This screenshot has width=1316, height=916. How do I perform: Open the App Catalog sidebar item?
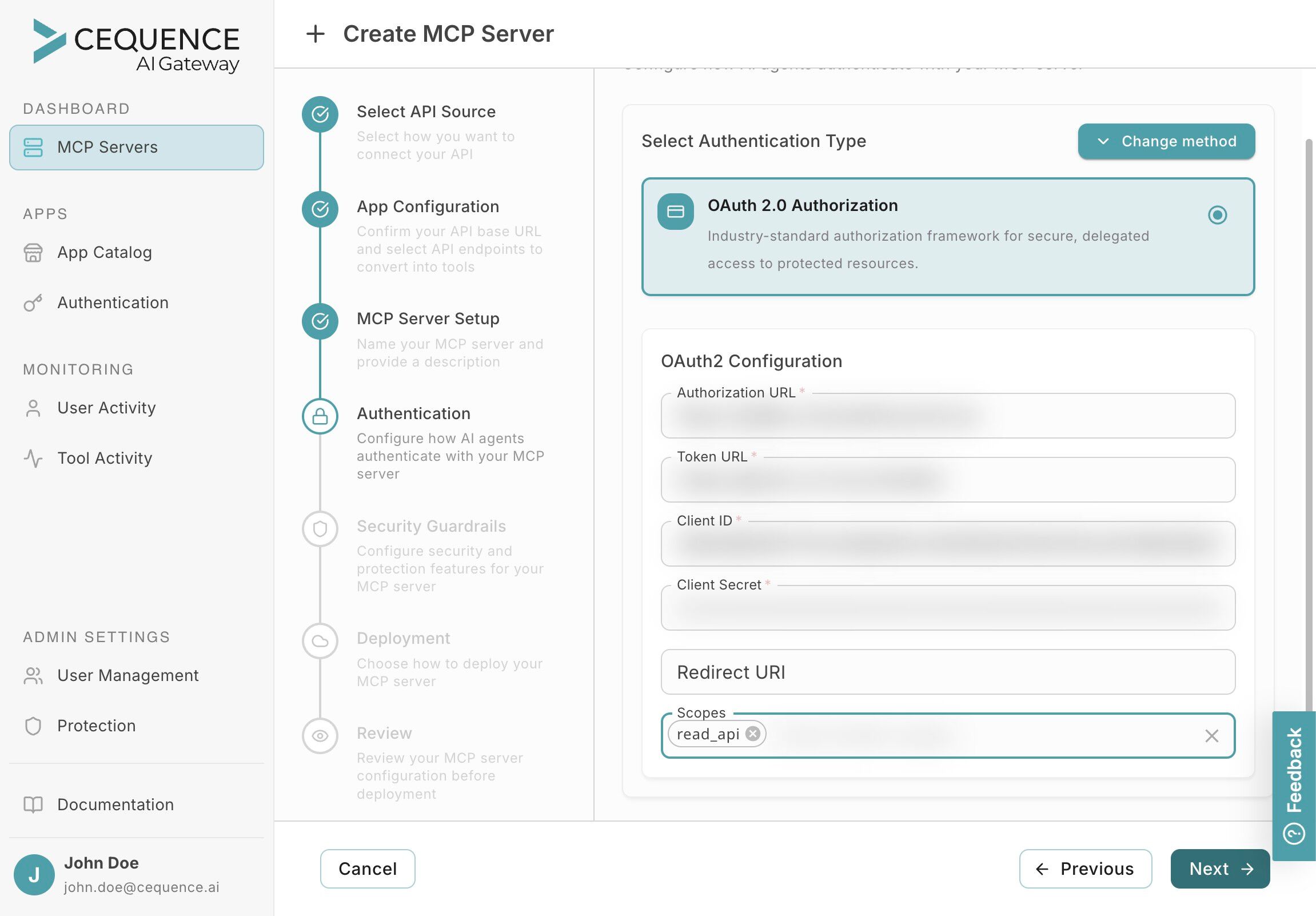click(104, 252)
